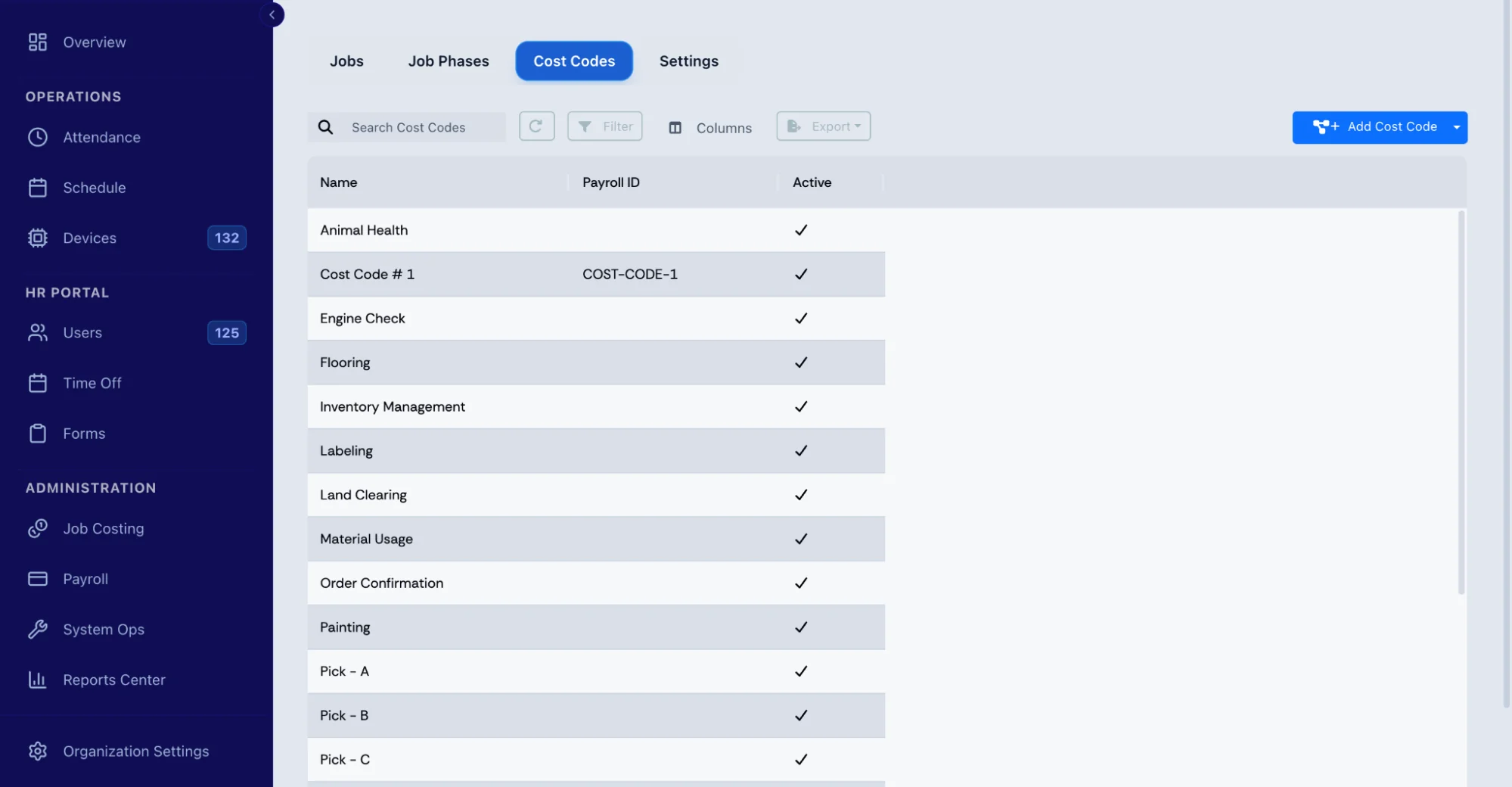1512x787 pixels.
Task: Select the COST-CODE-1 payroll ID cell
Action: tap(630, 274)
